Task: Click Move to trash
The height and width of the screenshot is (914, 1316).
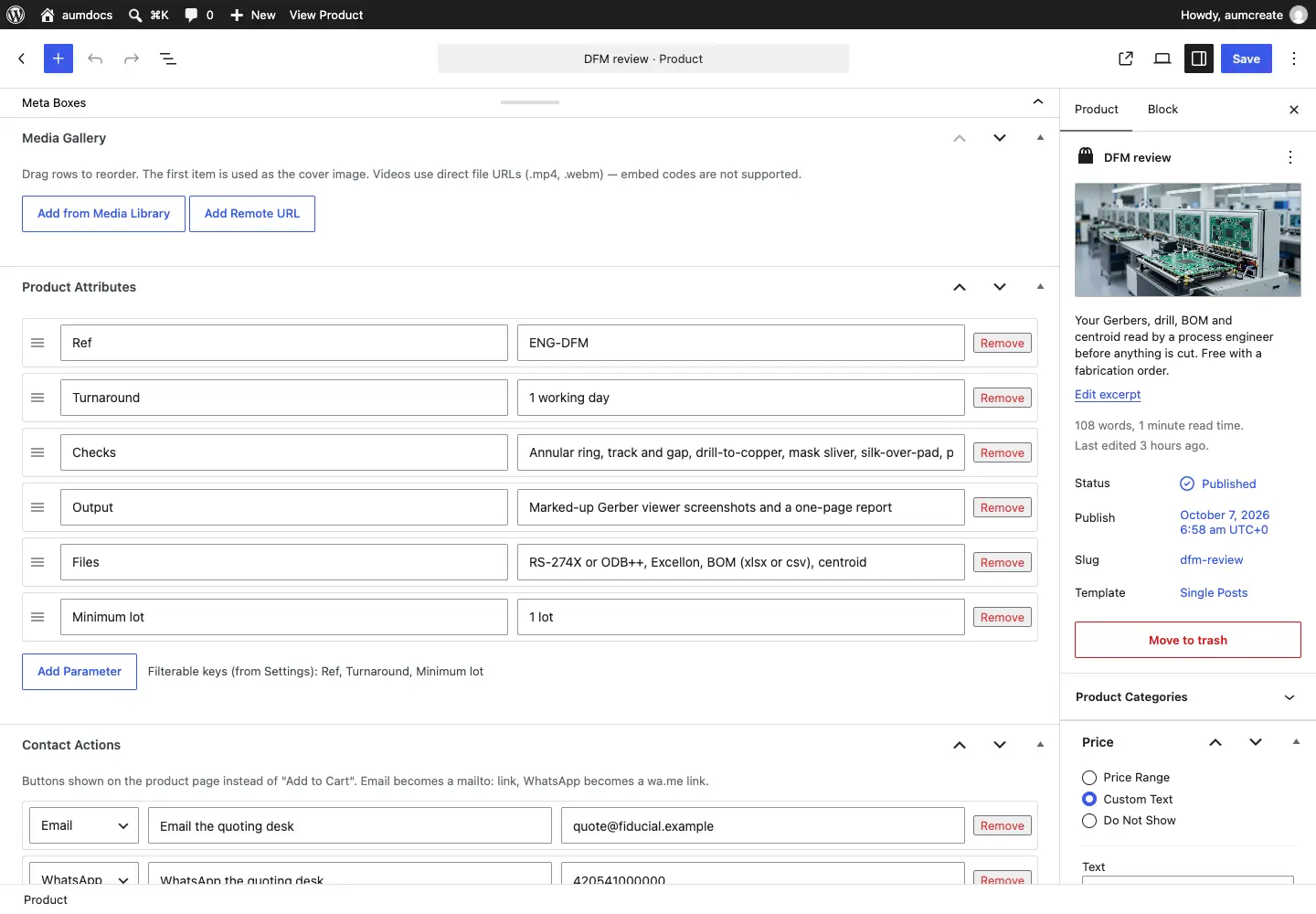Action: point(1188,640)
